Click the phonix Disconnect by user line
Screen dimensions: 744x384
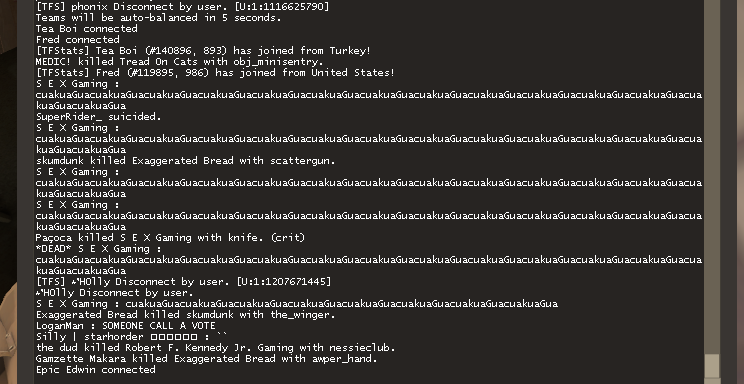tap(182, 7)
